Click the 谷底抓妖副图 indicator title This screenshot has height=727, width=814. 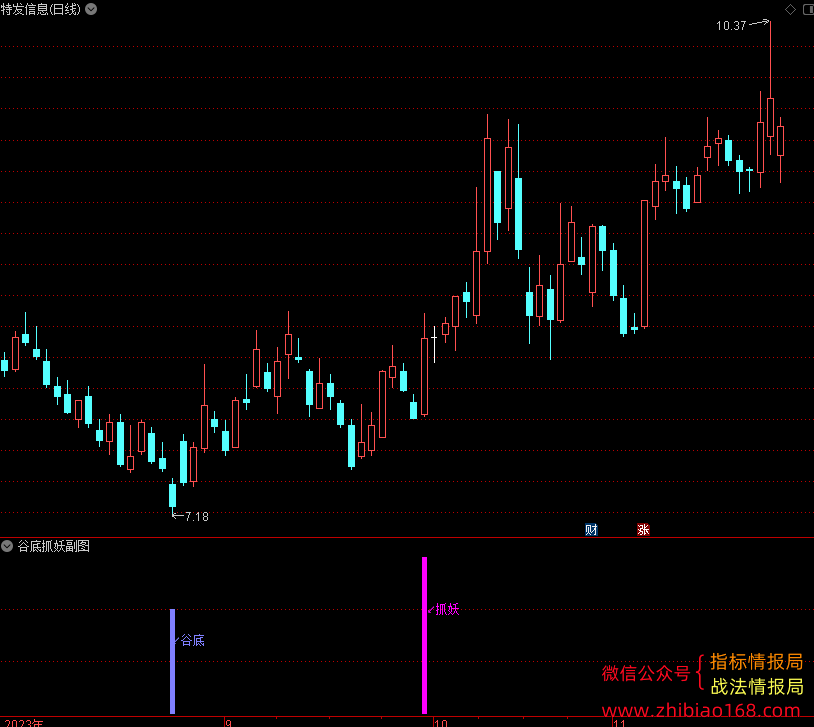point(53,546)
